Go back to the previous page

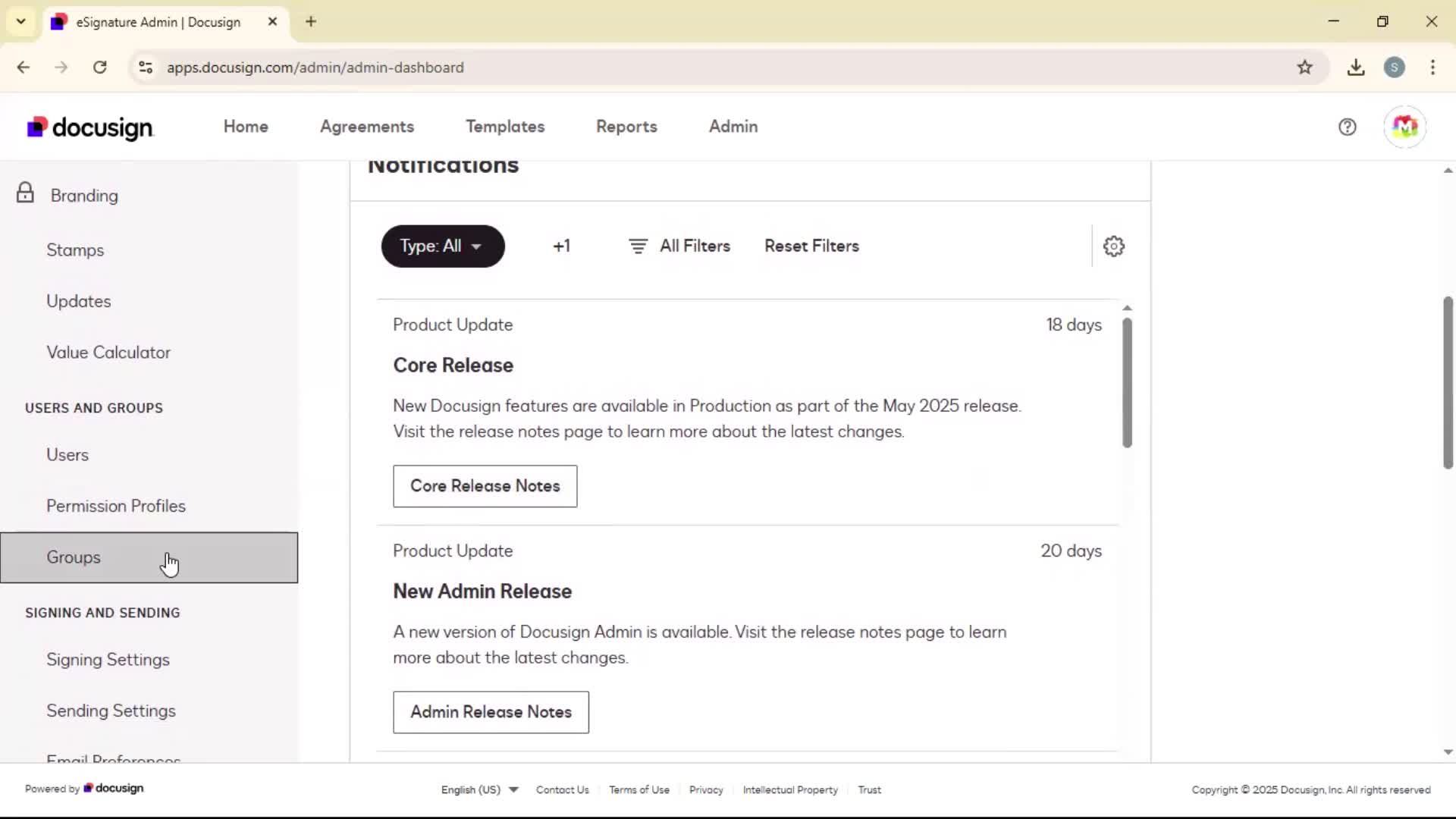(x=24, y=67)
